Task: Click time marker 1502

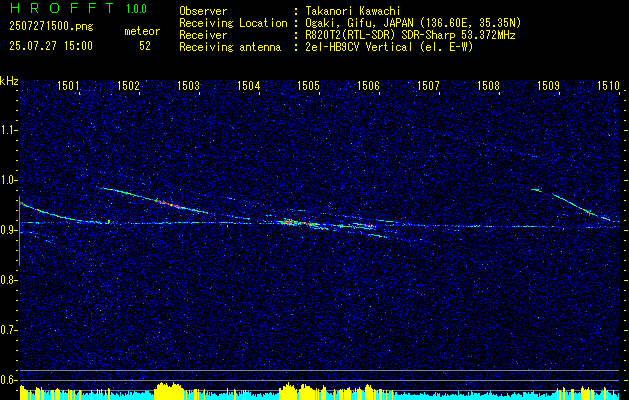Action: coord(128,85)
